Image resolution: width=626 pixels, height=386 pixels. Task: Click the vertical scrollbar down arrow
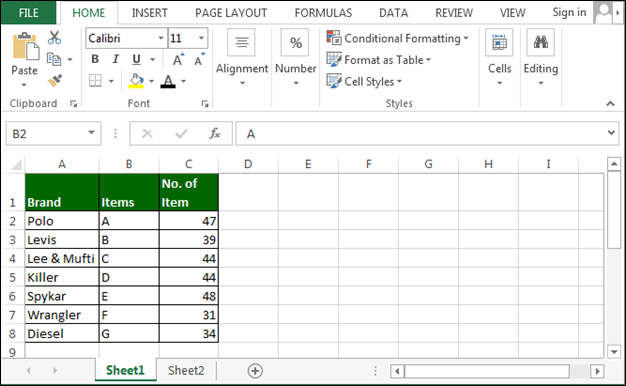pos(613,352)
